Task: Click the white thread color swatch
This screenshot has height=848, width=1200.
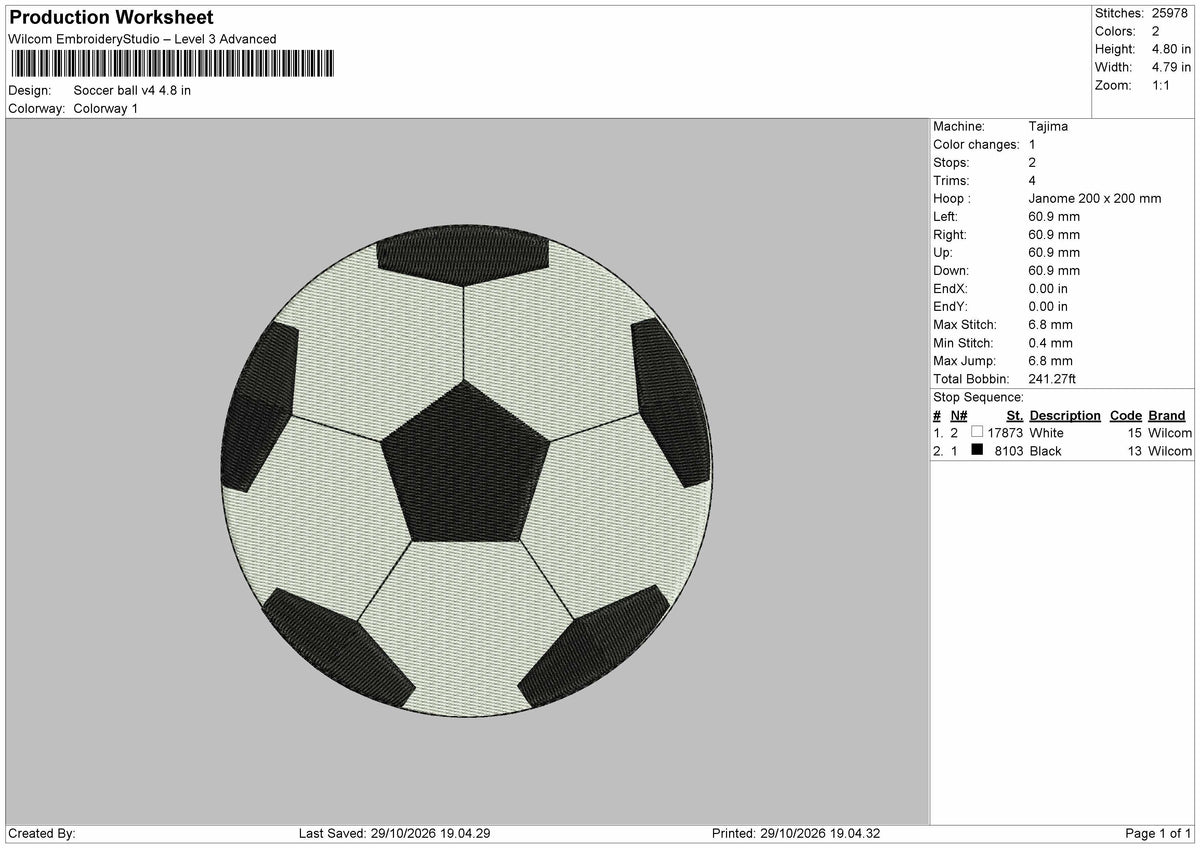Action: pos(977,432)
